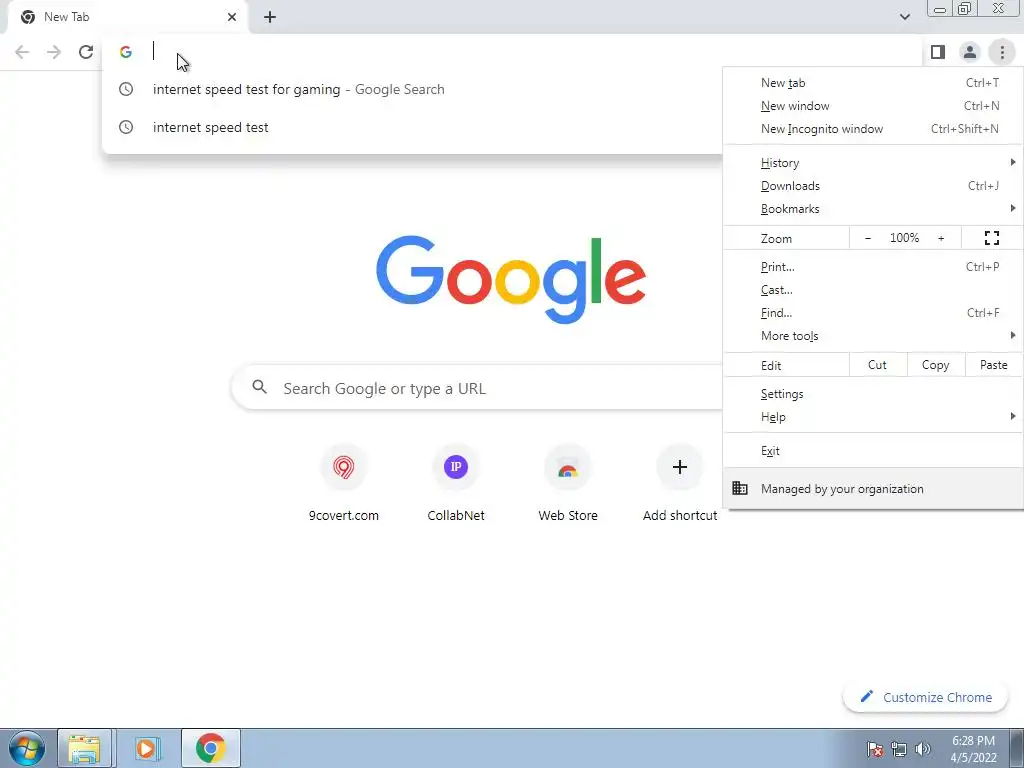Click Managed by your organization
The height and width of the screenshot is (768, 1024).
point(873,488)
